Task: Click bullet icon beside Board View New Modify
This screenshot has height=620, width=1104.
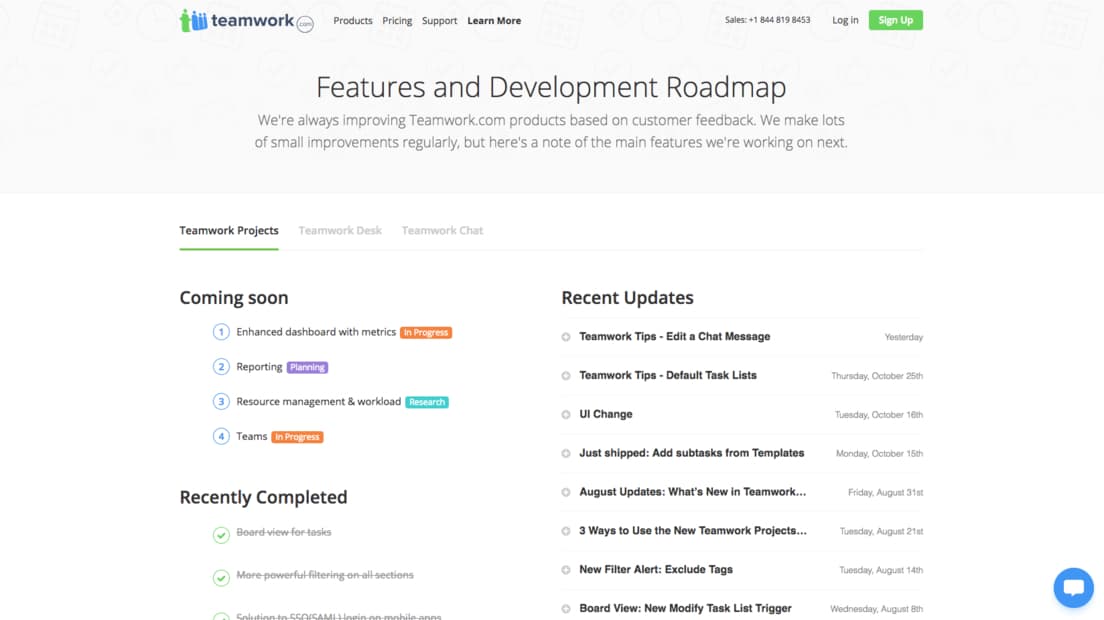Action: (565, 608)
